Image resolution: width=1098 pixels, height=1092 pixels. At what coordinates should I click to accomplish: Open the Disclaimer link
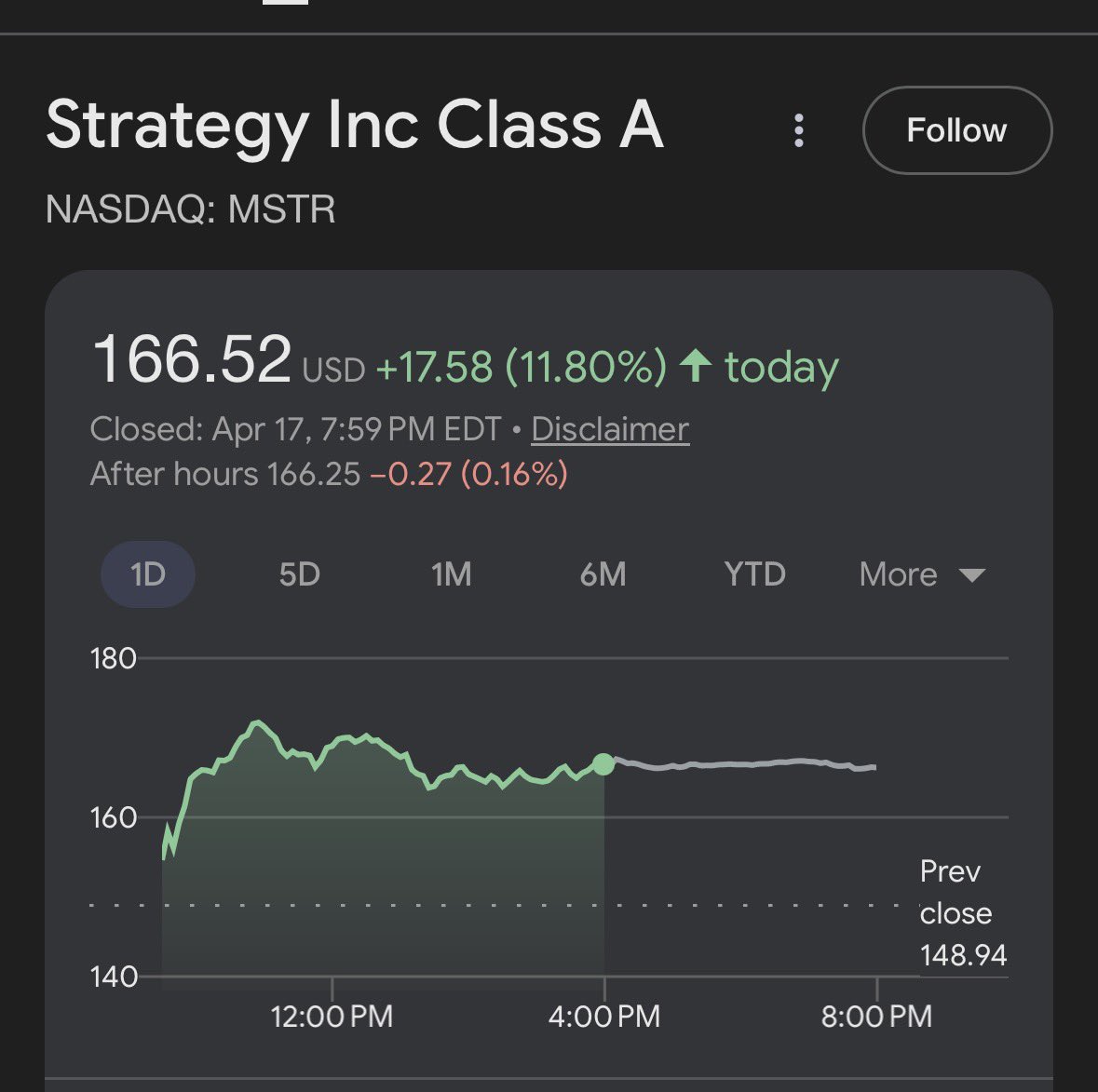610,429
